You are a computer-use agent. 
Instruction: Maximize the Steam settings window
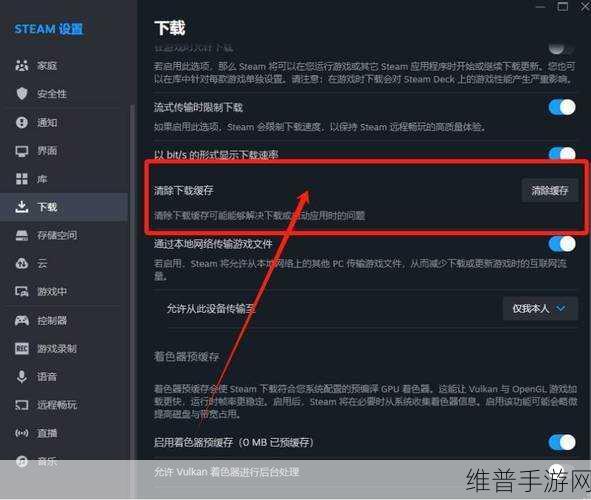(x=562, y=6)
